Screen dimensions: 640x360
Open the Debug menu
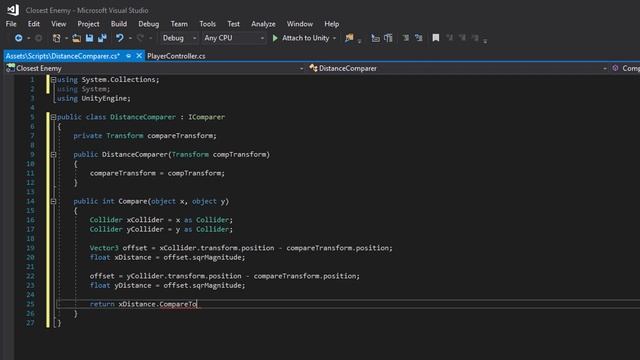149,24
